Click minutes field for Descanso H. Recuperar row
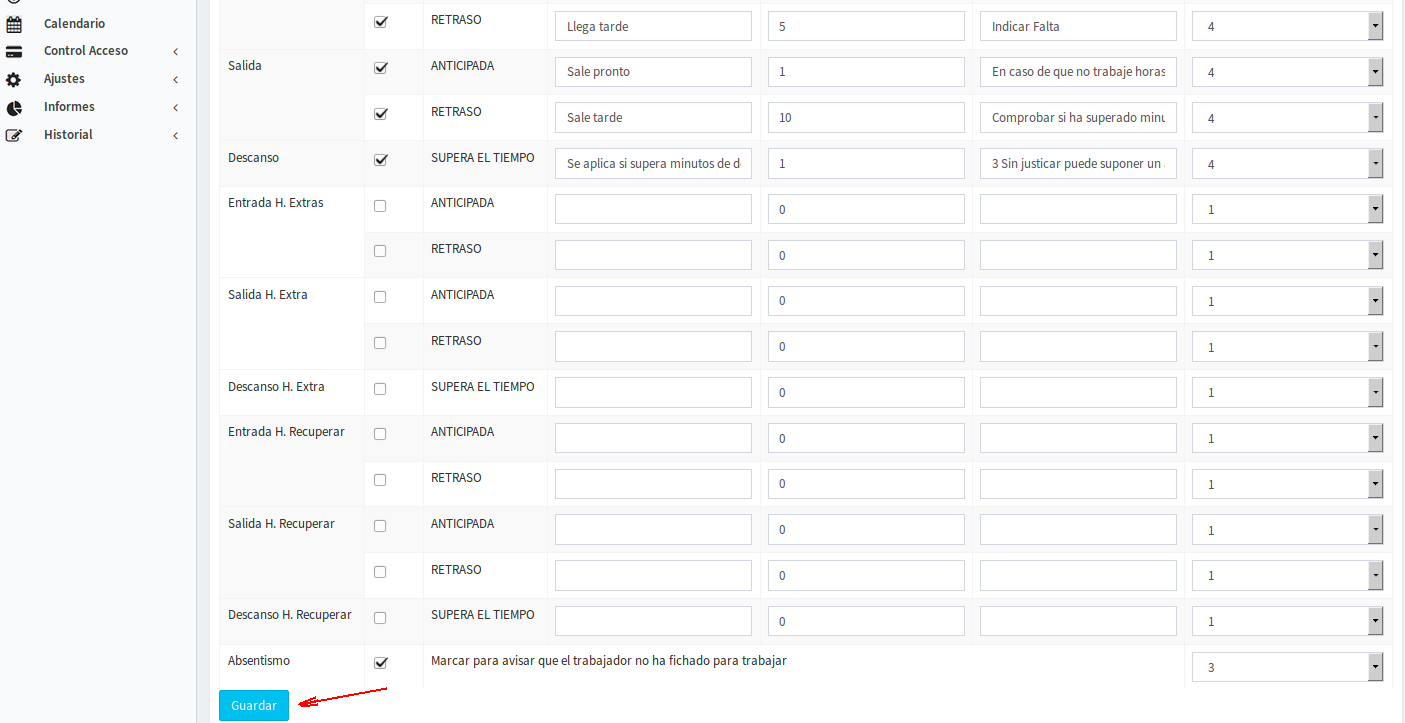1405x723 pixels. tap(866, 621)
